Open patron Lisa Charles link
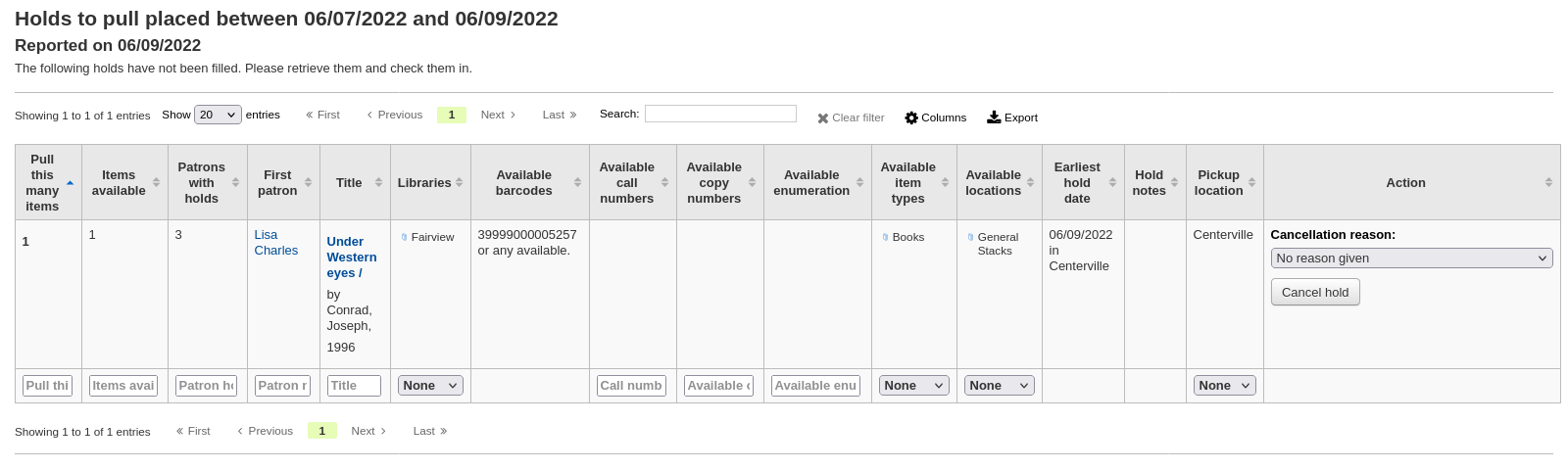Screen dimensions: 1568x470 [x=275, y=243]
